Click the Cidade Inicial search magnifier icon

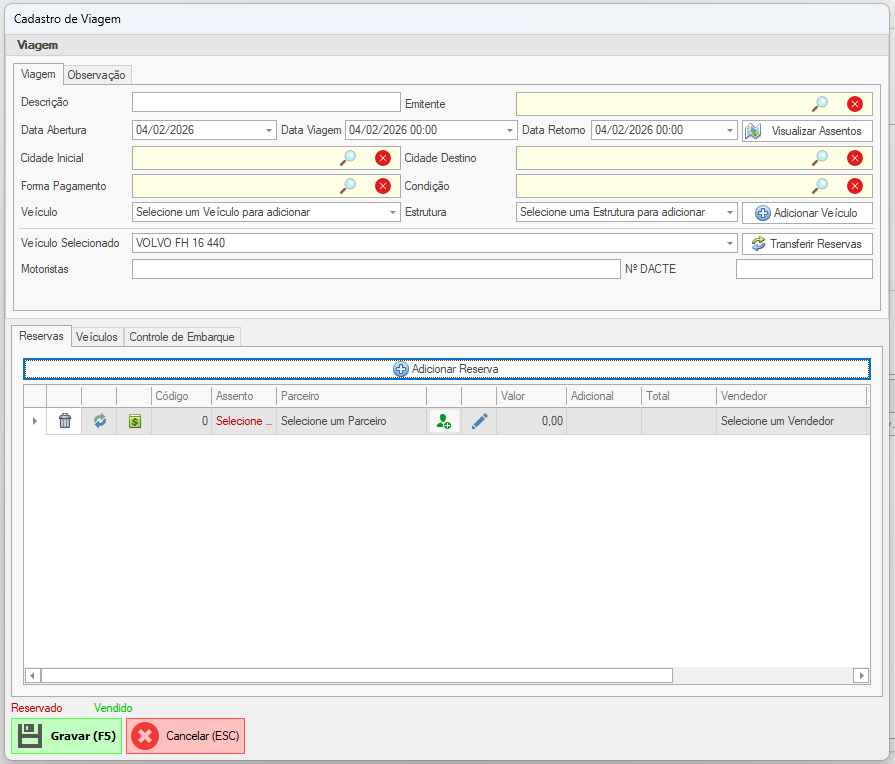pos(348,158)
